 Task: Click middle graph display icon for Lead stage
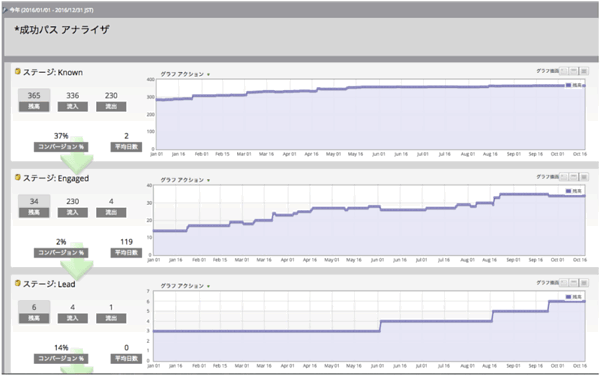tap(574, 283)
